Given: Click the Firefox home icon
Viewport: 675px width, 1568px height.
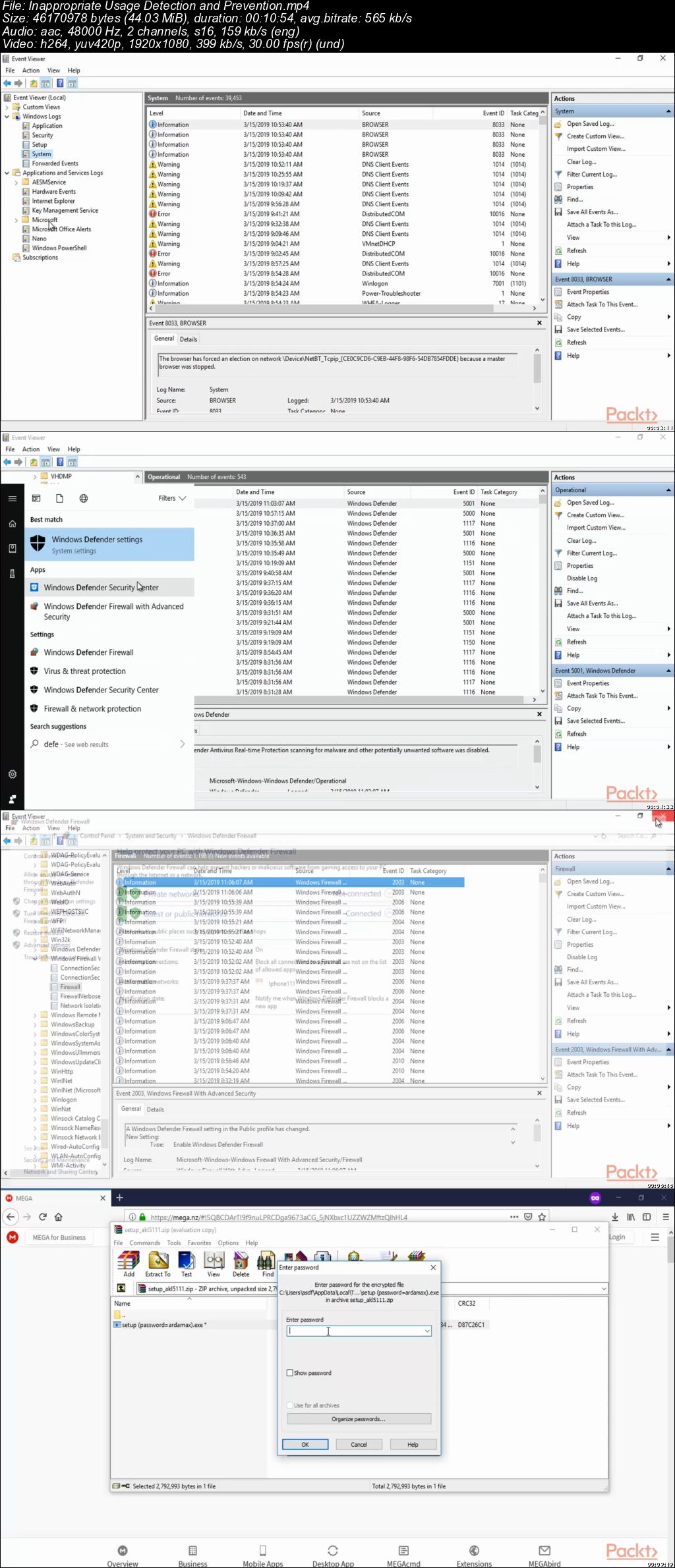Looking at the screenshot, I should click(59, 1217).
